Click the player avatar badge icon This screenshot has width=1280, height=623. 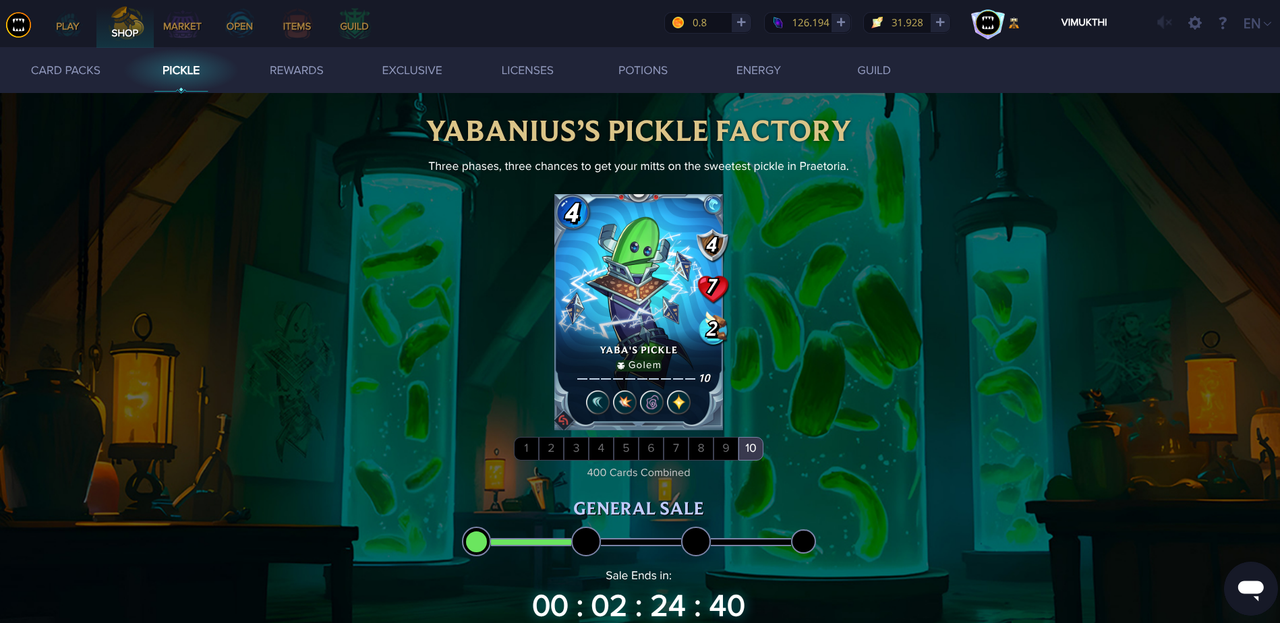(x=987, y=23)
